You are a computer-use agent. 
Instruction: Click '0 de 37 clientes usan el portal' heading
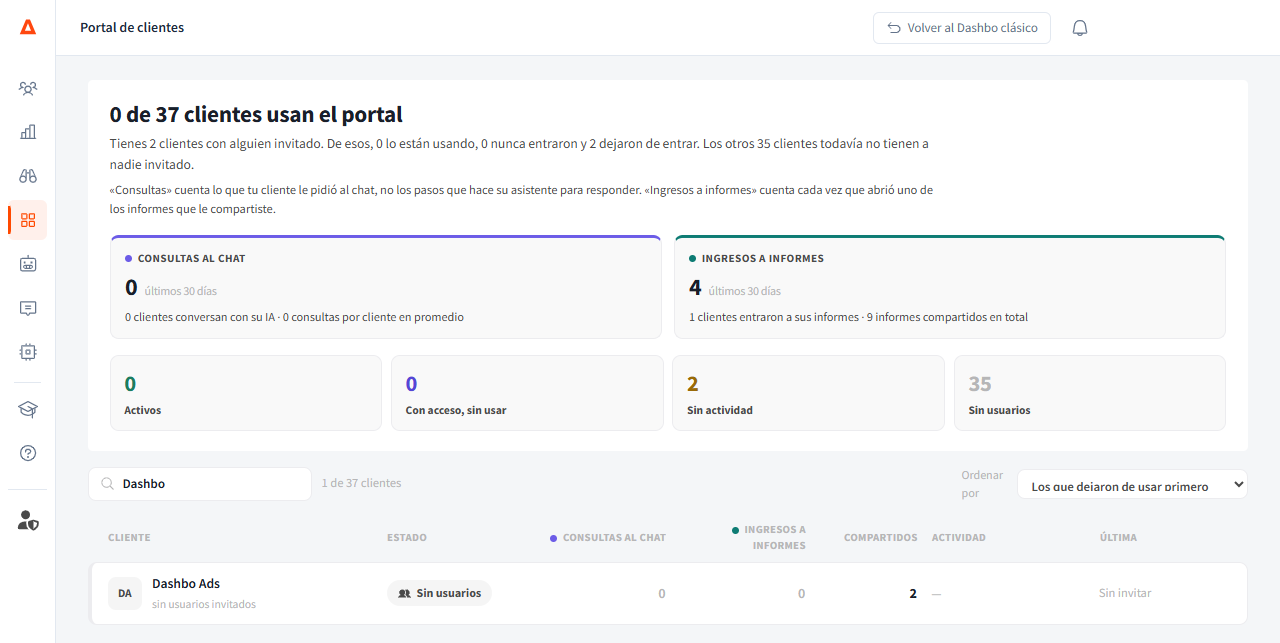click(256, 114)
